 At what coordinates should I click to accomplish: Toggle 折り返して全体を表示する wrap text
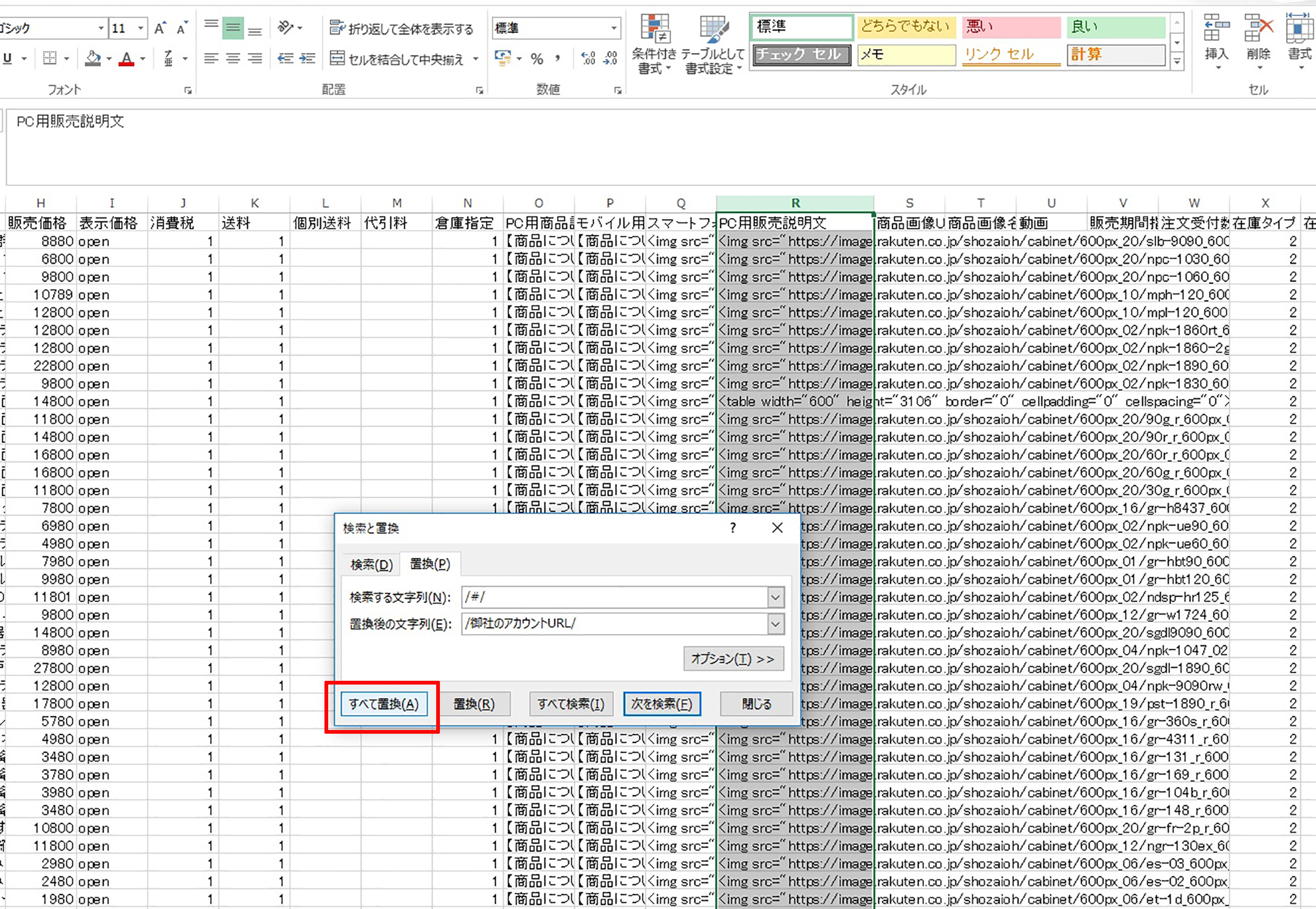[x=401, y=28]
